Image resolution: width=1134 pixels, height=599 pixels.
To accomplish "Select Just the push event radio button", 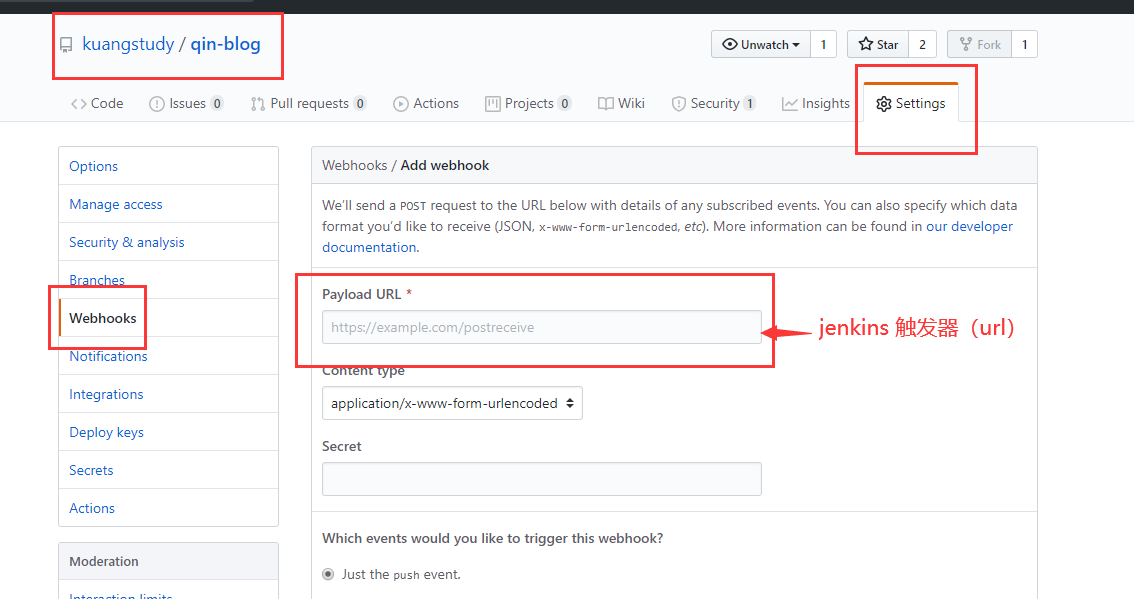I will pos(328,574).
